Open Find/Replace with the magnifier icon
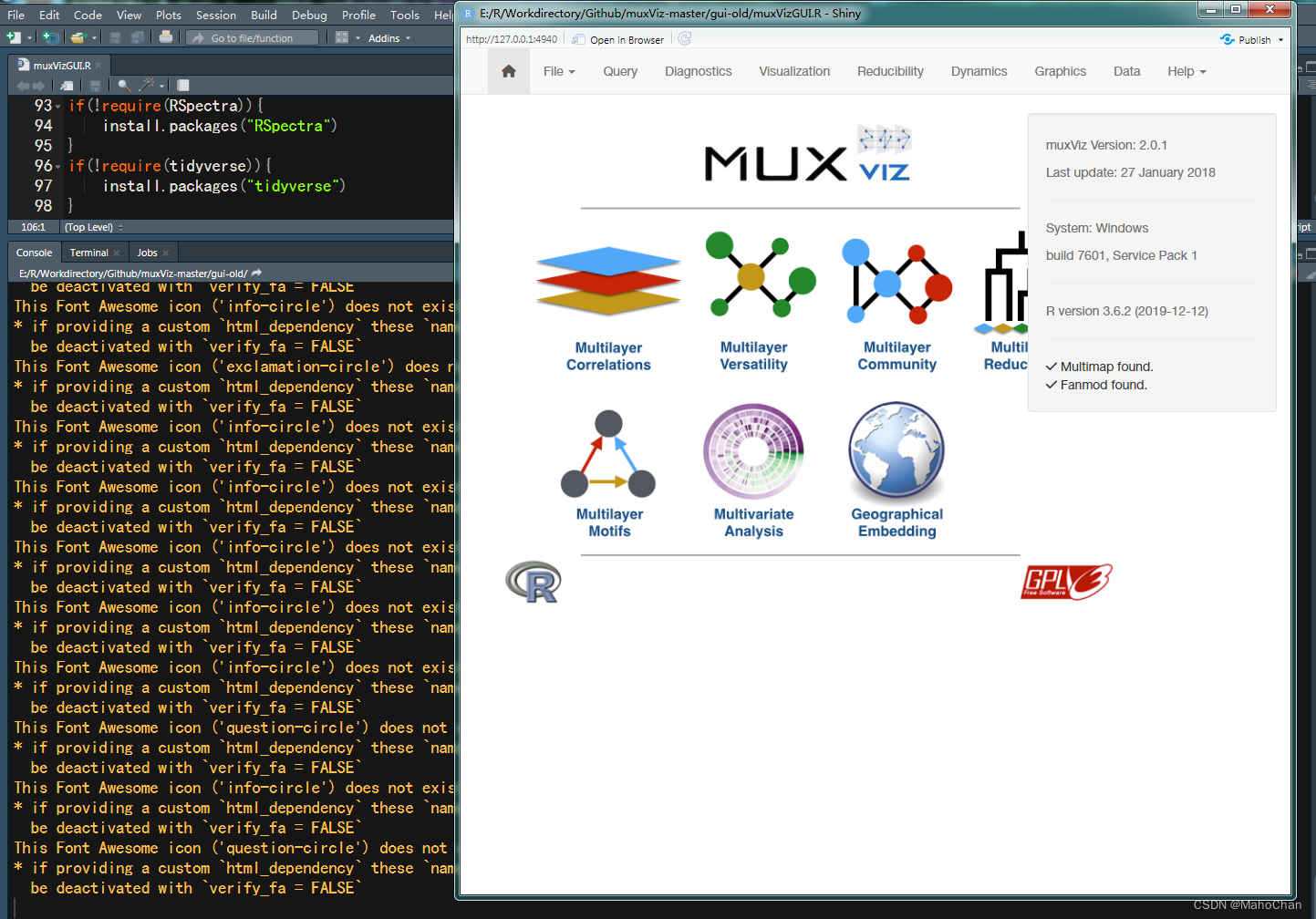1316x919 pixels. (x=122, y=84)
